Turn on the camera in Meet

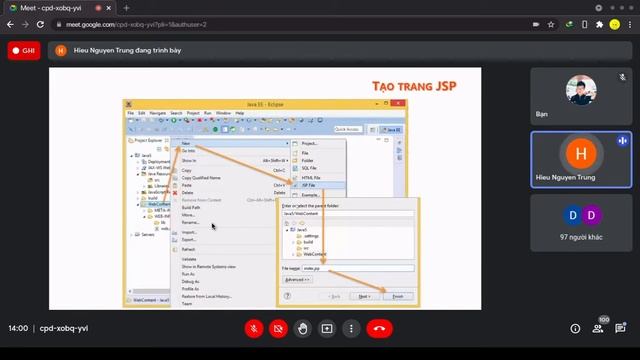[x=278, y=329]
